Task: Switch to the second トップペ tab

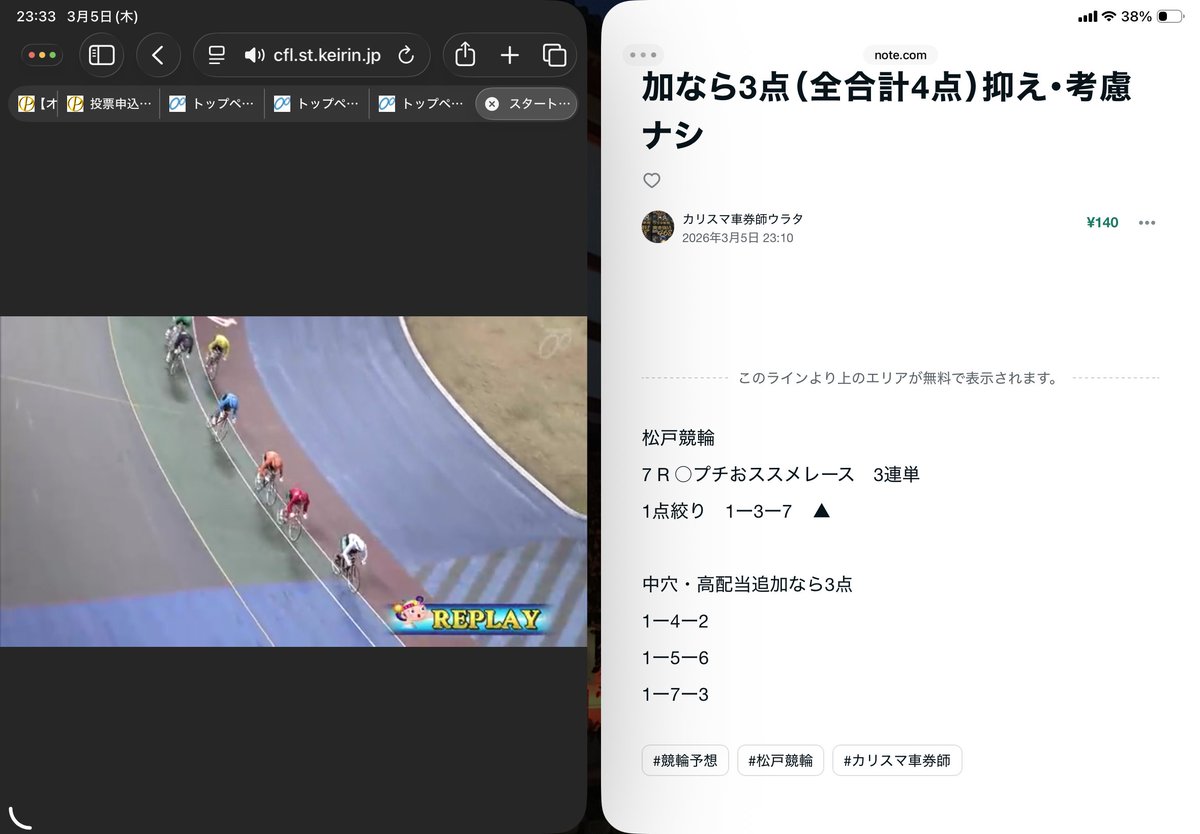Action: tap(317, 104)
